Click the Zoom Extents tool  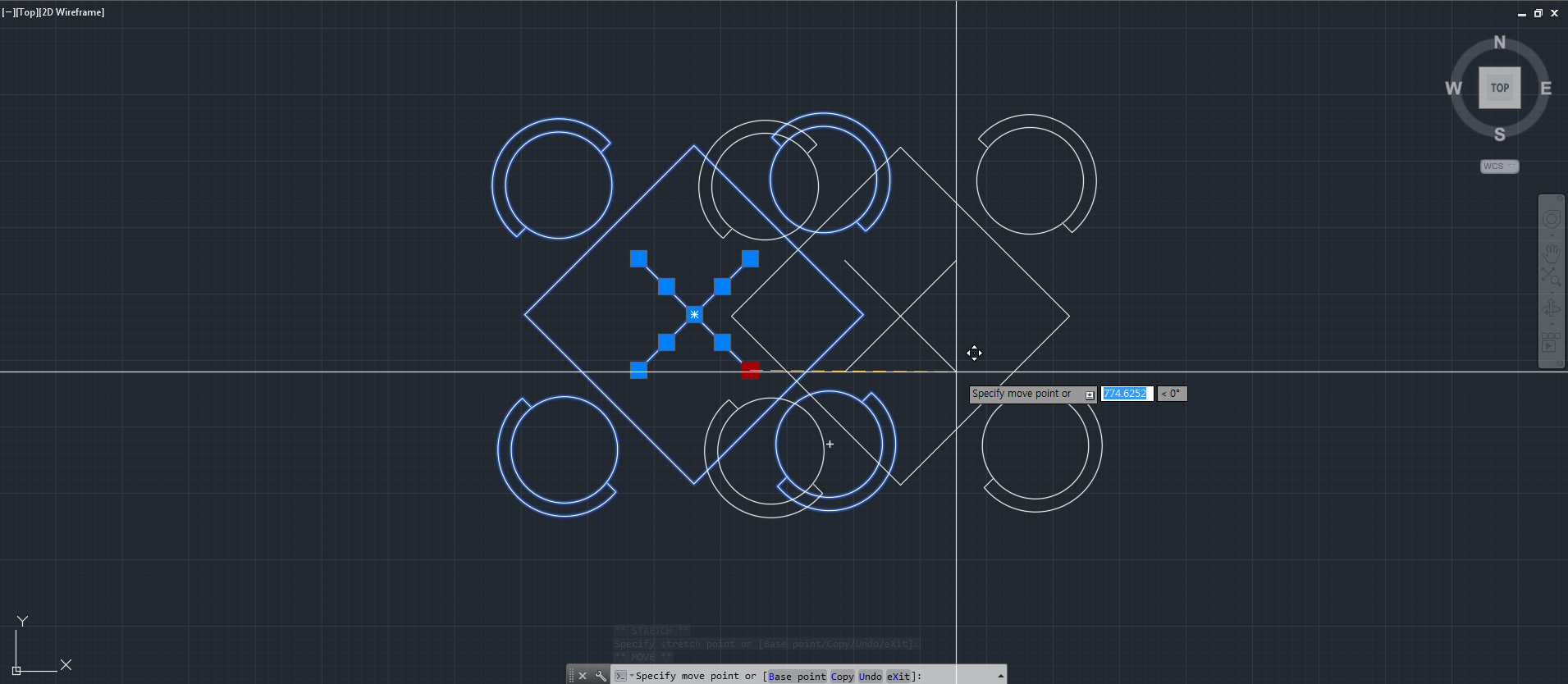tap(1551, 277)
